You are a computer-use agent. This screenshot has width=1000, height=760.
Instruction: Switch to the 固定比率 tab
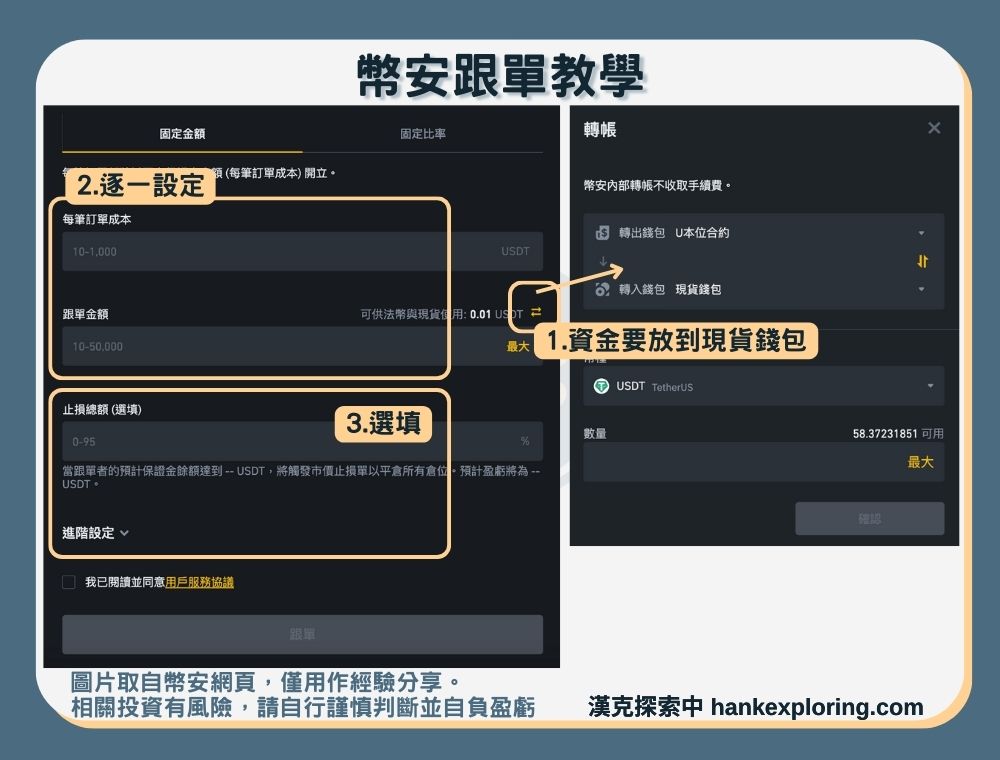[x=423, y=134]
